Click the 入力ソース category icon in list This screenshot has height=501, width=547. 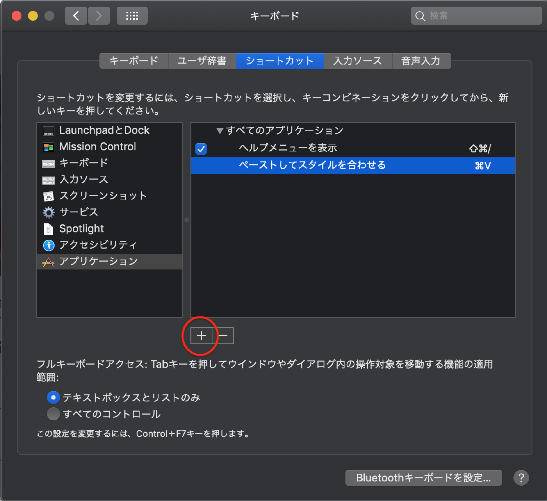coord(48,180)
